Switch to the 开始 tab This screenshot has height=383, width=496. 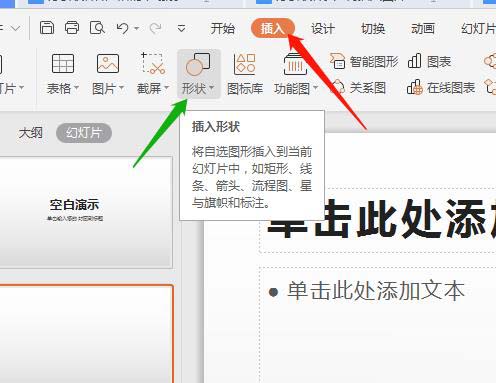[x=222, y=29]
